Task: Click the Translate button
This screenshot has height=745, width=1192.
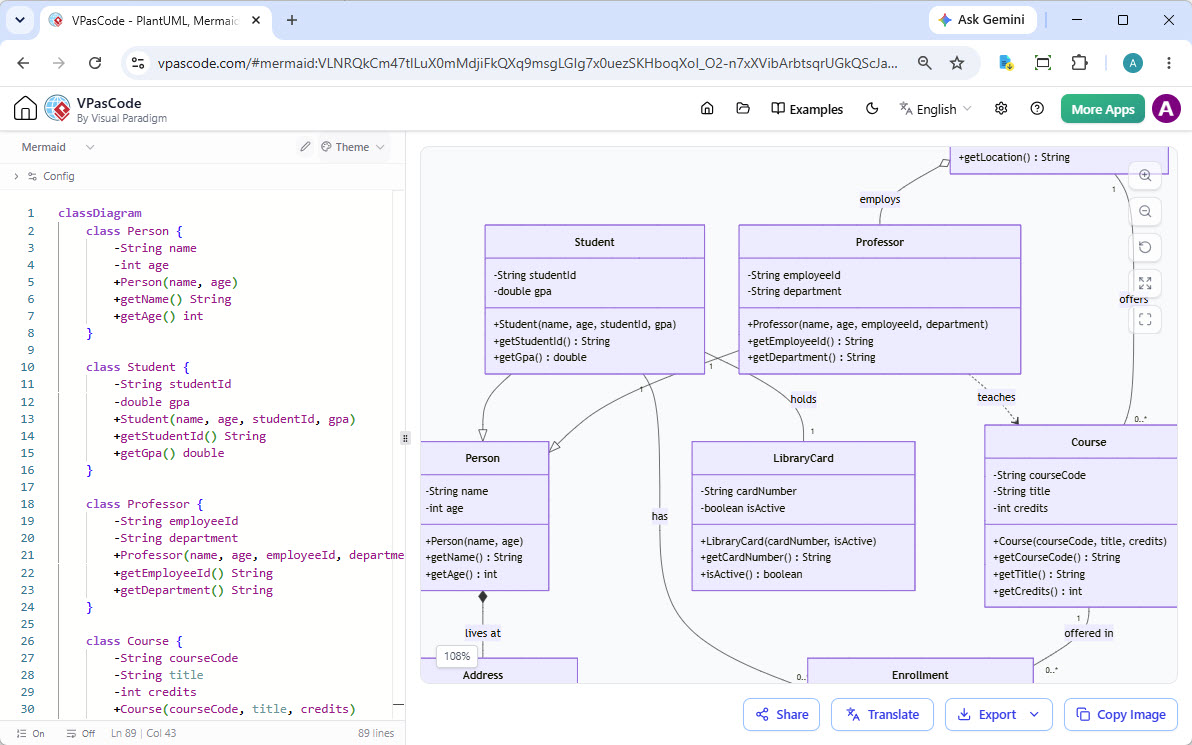Action: [882, 715]
